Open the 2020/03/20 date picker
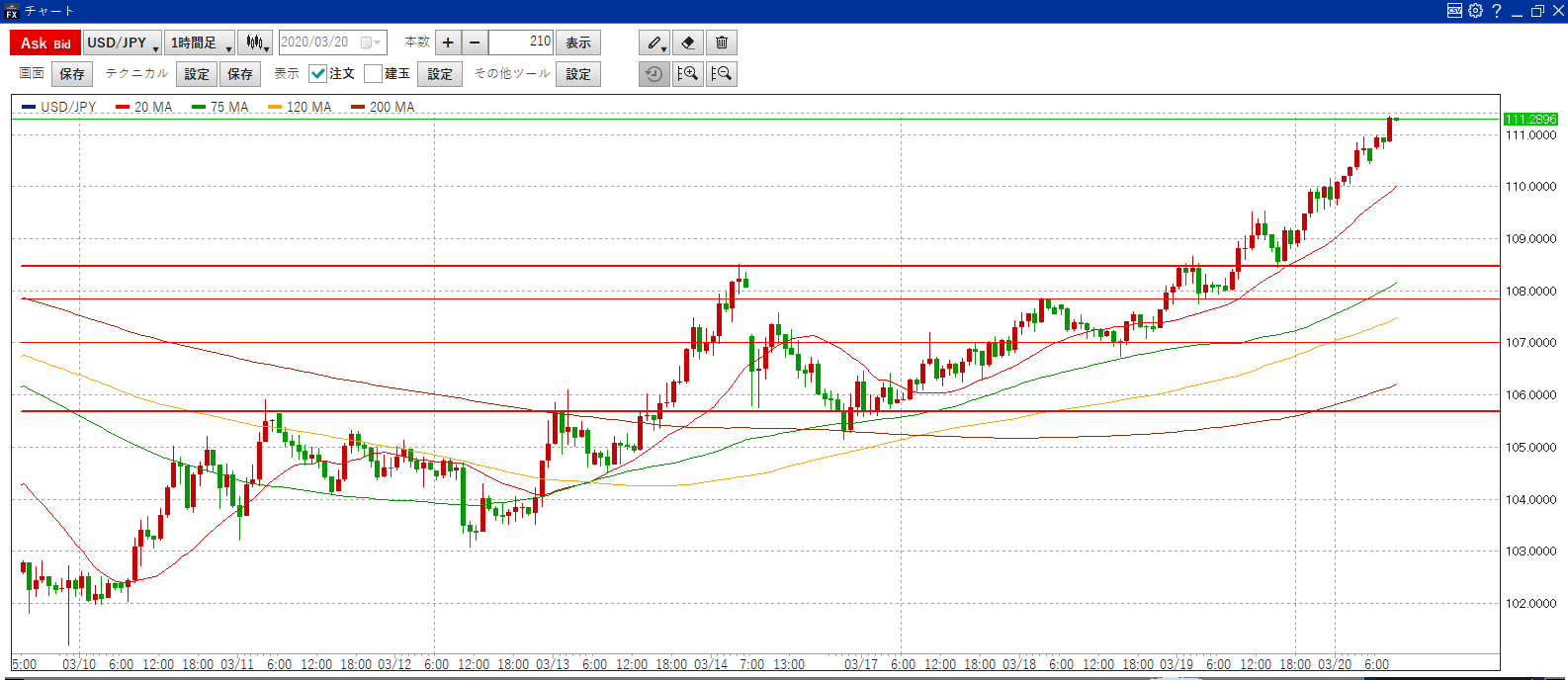 pyautogui.click(x=332, y=42)
